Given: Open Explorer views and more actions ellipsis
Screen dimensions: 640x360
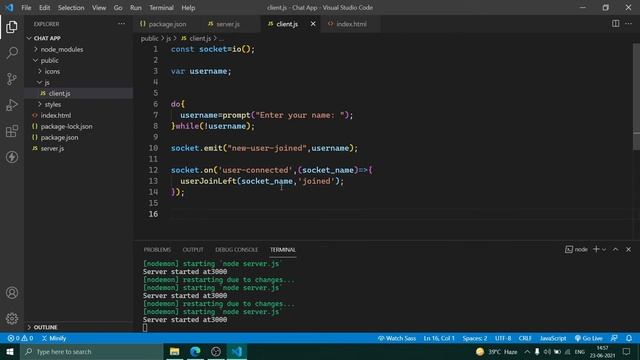Looking at the screenshot, I should point(121,24).
